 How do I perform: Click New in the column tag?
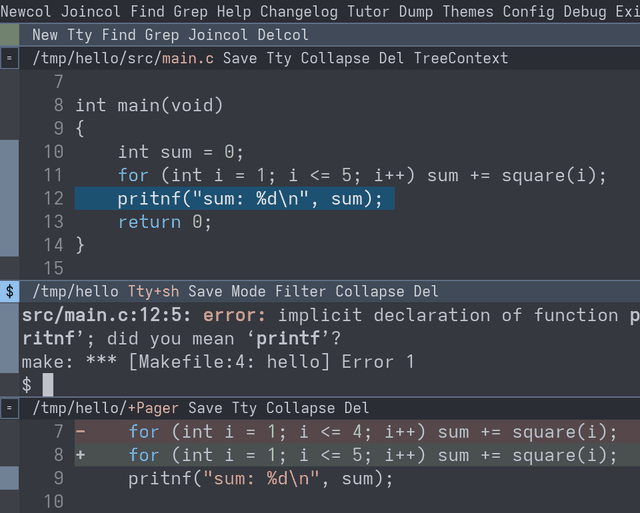[45, 35]
